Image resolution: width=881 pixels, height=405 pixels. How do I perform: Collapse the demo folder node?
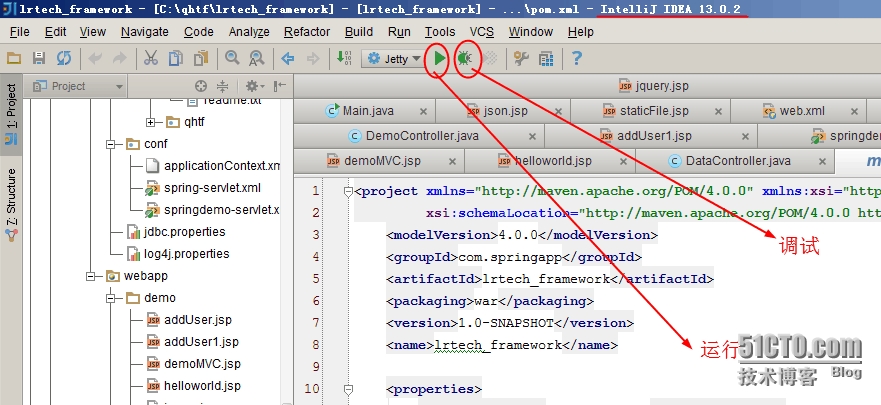pos(111,298)
